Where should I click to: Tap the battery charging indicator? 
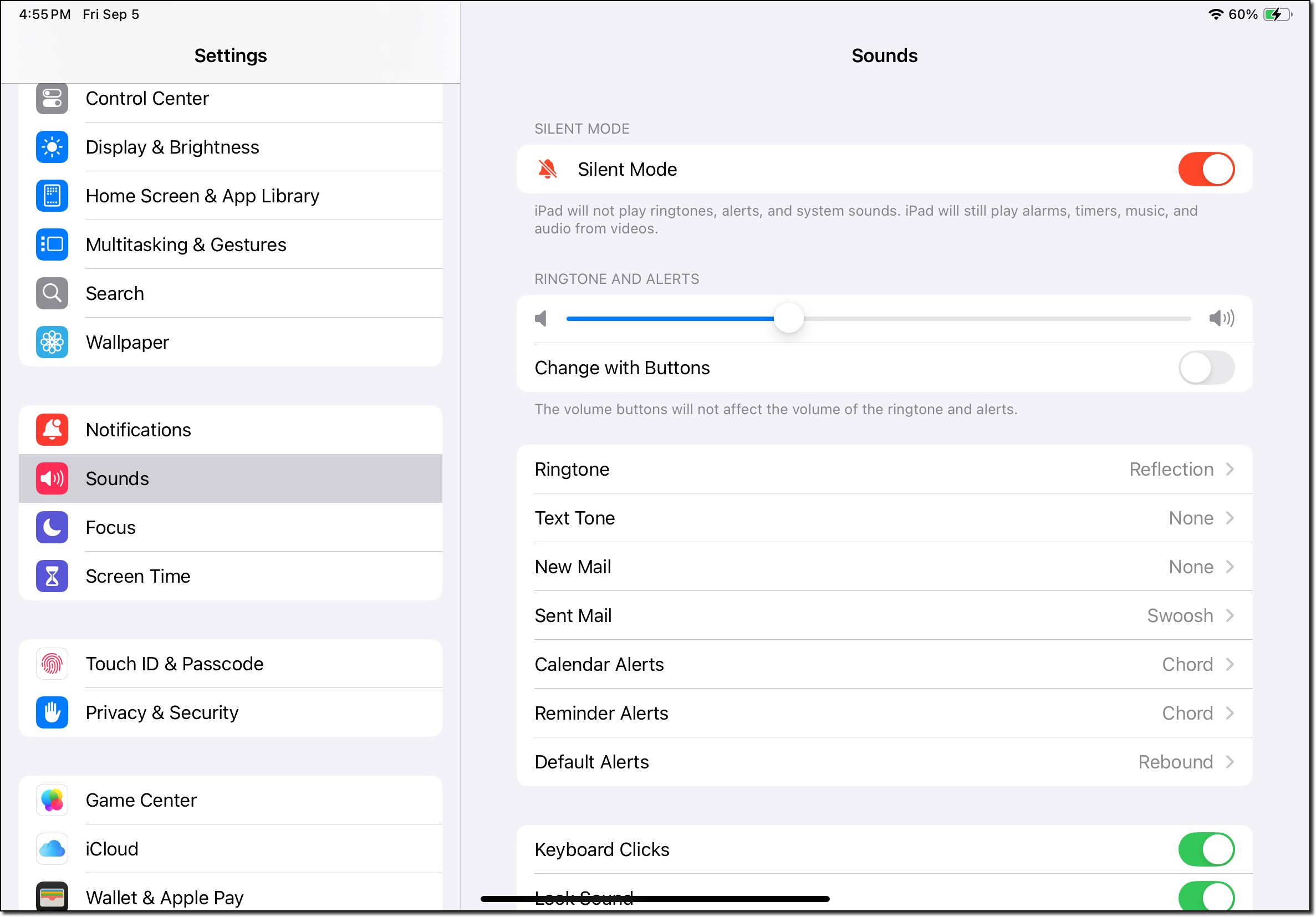tap(1278, 14)
